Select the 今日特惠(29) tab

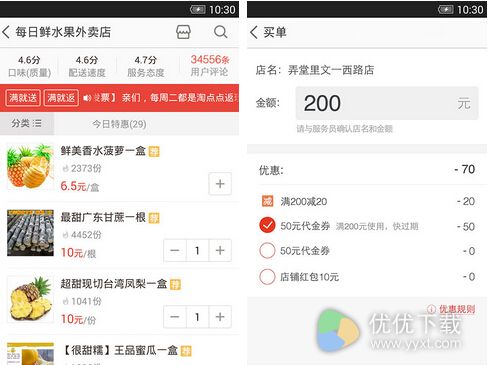click(x=119, y=124)
